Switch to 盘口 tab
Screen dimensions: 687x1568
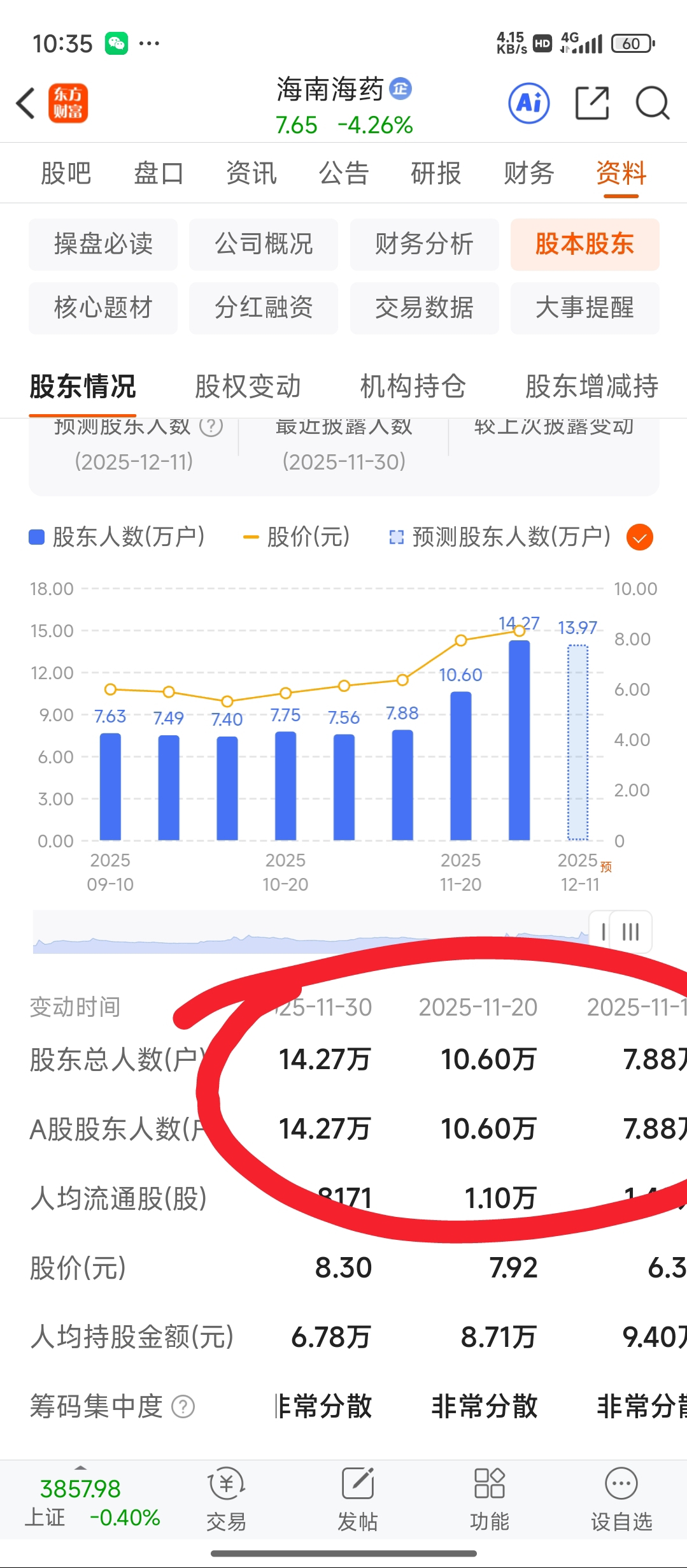pos(159,173)
